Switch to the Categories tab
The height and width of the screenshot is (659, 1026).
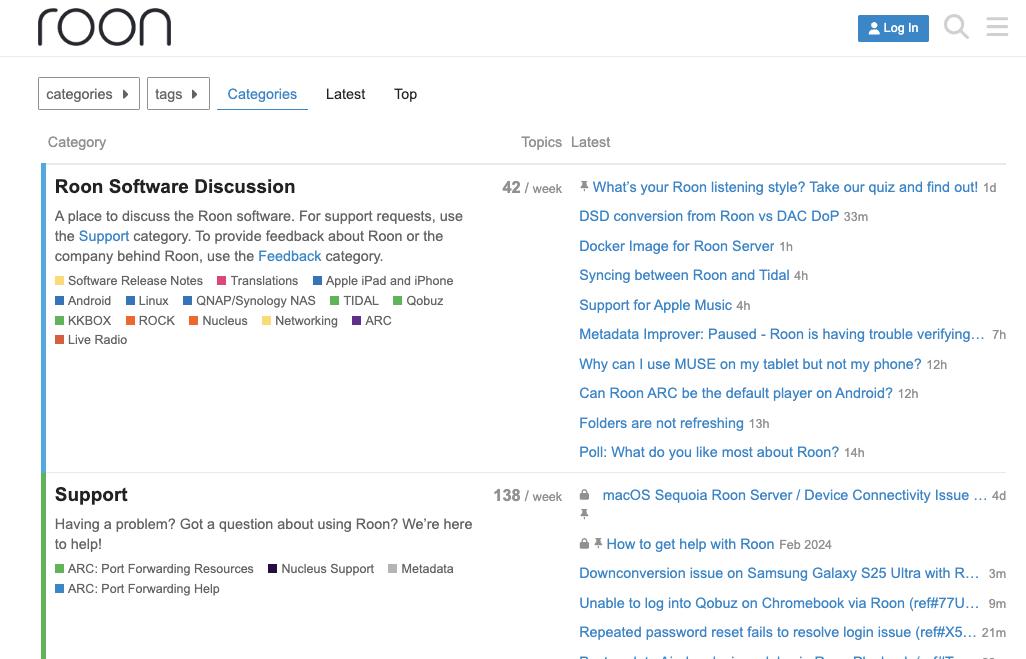(x=262, y=94)
